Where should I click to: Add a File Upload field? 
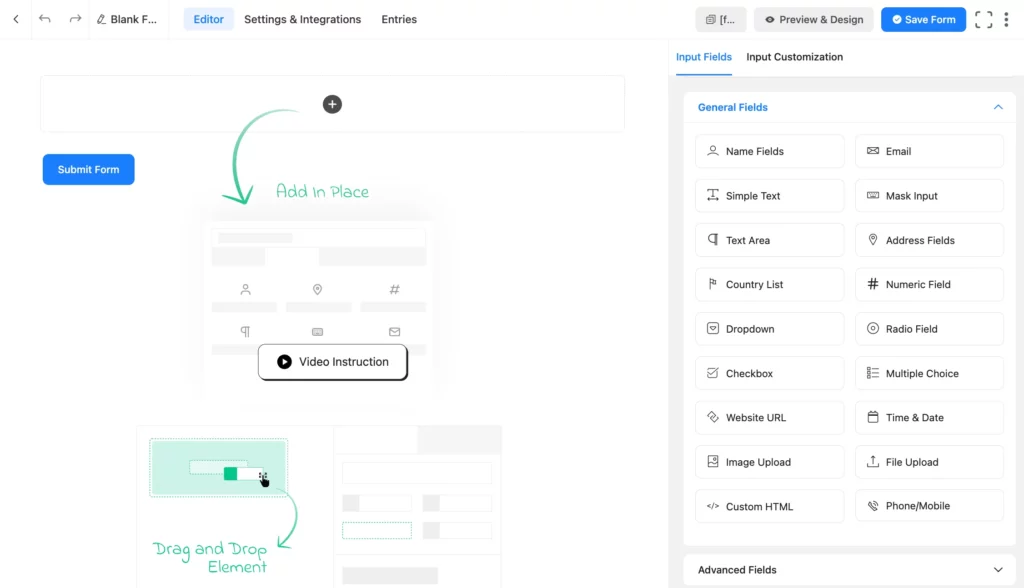(x=929, y=462)
